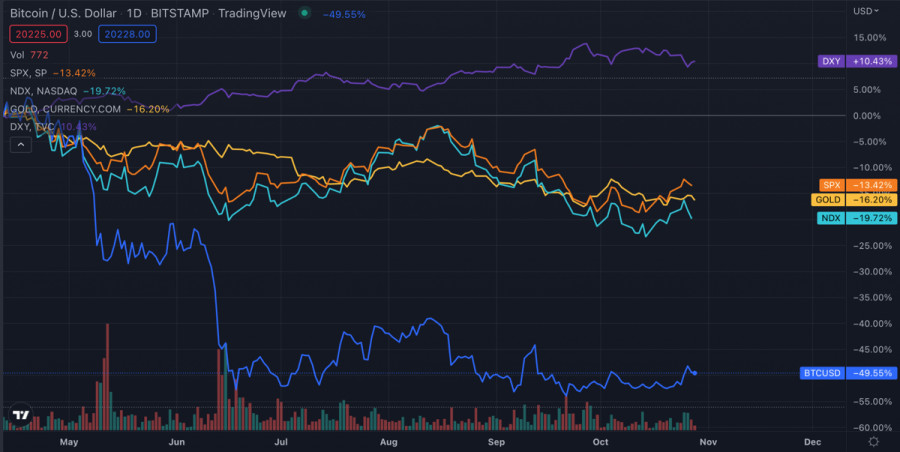This screenshot has height=452, width=900.
Task: Click the 3.00 spread value
Action: pos(83,34)
